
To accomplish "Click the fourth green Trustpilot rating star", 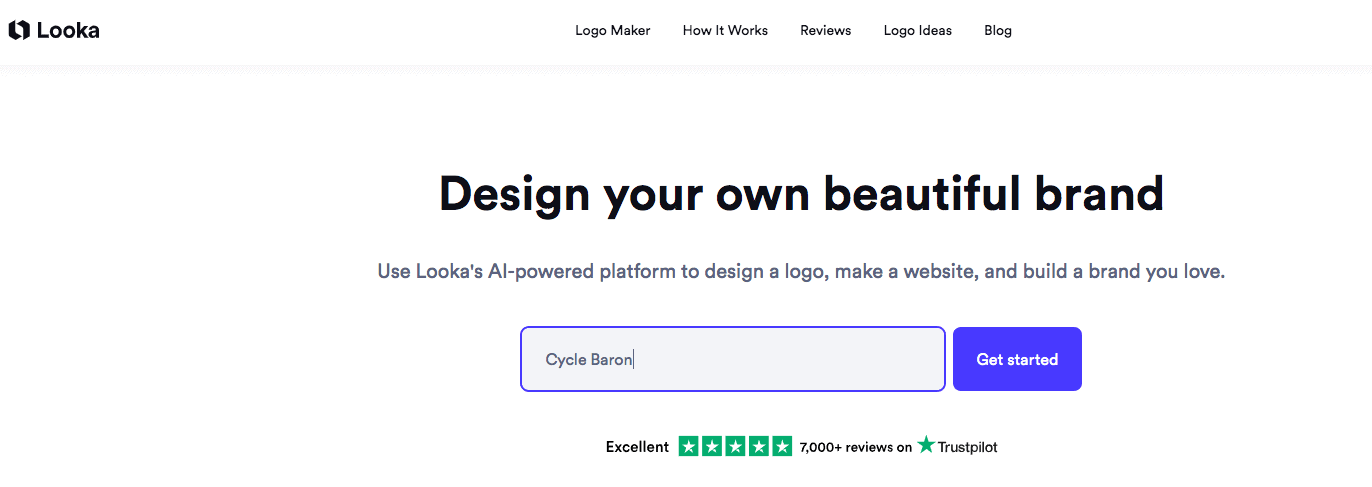I will tap(758, 447).
